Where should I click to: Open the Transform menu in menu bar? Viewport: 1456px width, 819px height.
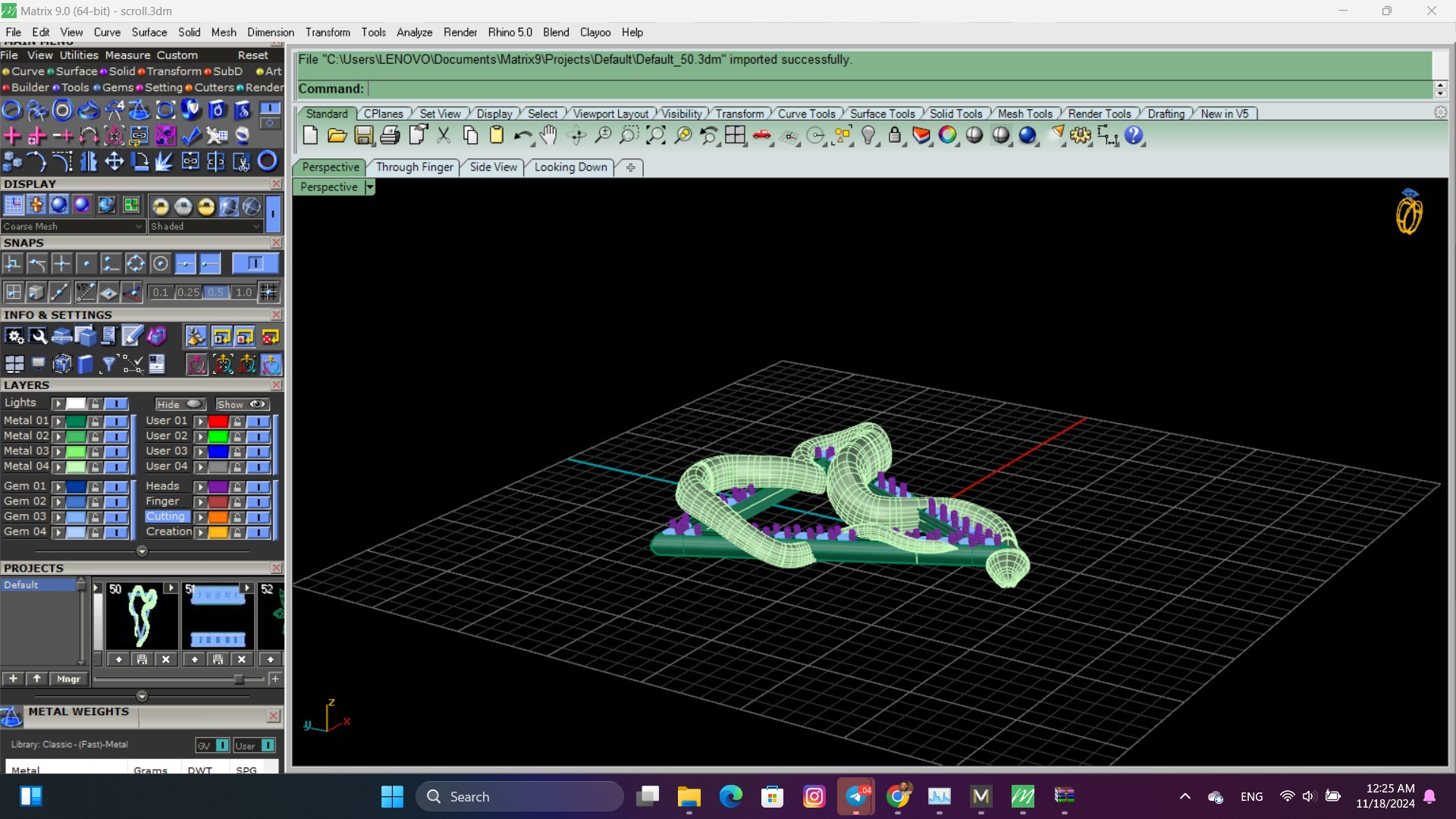328,32
